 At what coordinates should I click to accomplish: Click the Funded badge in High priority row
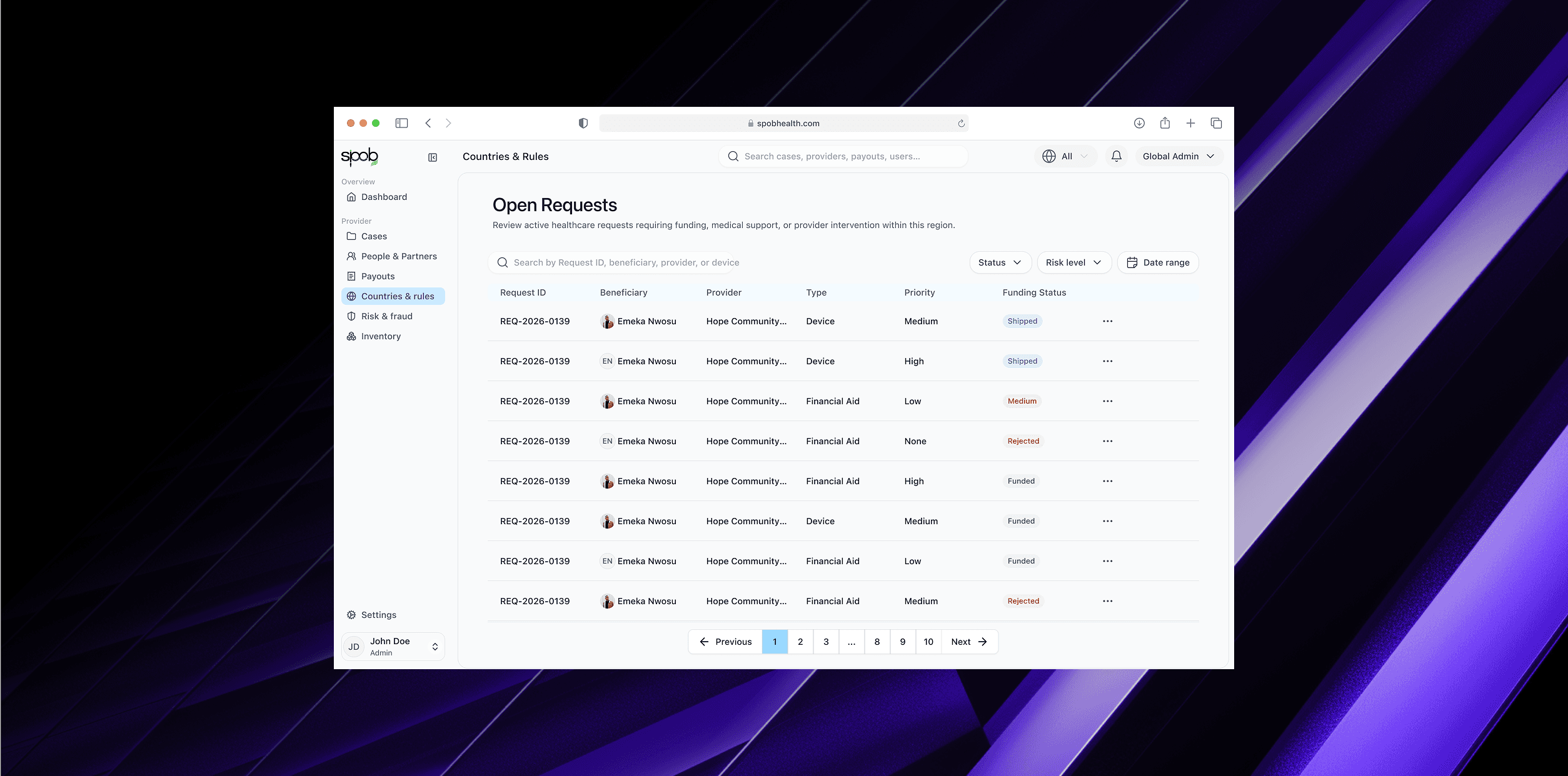point(1021,481)
